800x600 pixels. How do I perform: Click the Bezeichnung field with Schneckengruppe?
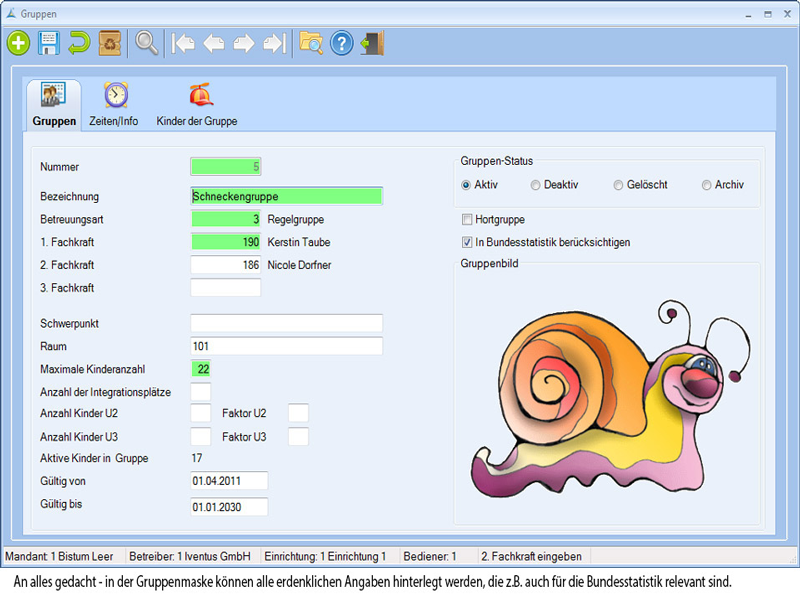click(286, 196)
